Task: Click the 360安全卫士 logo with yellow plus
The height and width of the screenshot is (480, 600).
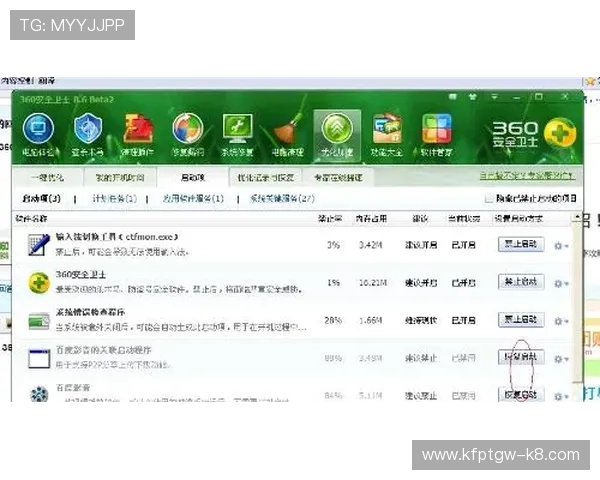Action: [533, 134]
